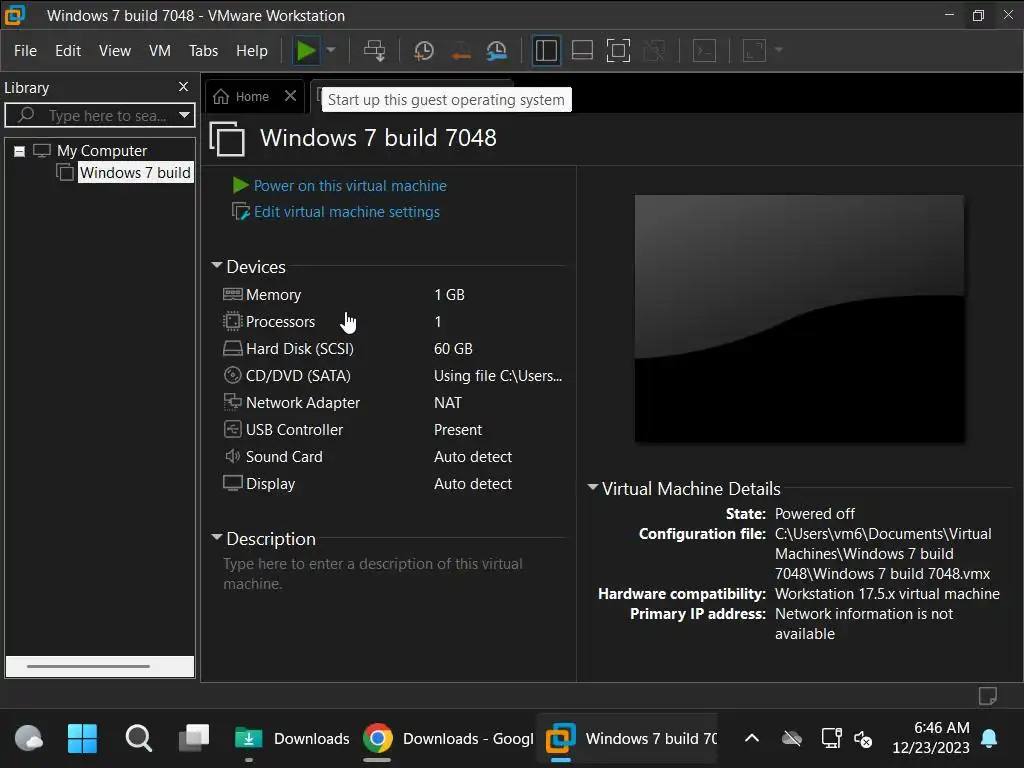The width and height of the screenshot is (1024, 768).
Task: Open the View menu
Action: point(115,50)
